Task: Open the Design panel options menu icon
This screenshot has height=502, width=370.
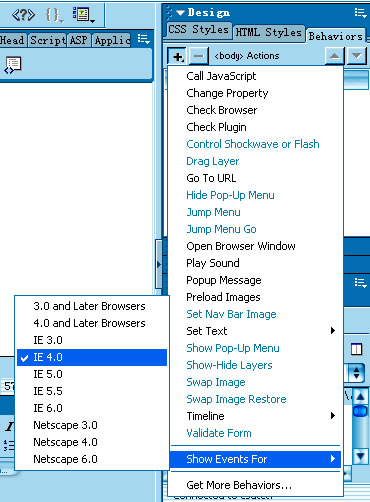Action: pos(361,13)
